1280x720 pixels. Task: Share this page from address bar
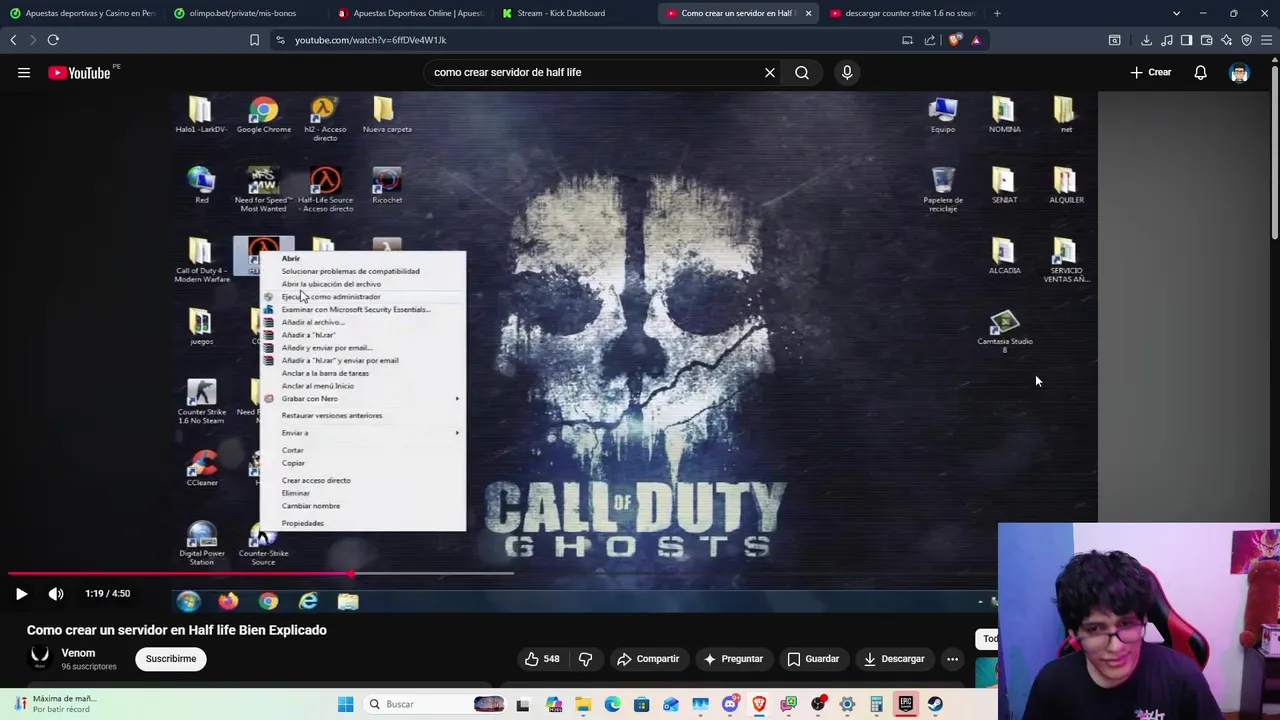[930, 40]
